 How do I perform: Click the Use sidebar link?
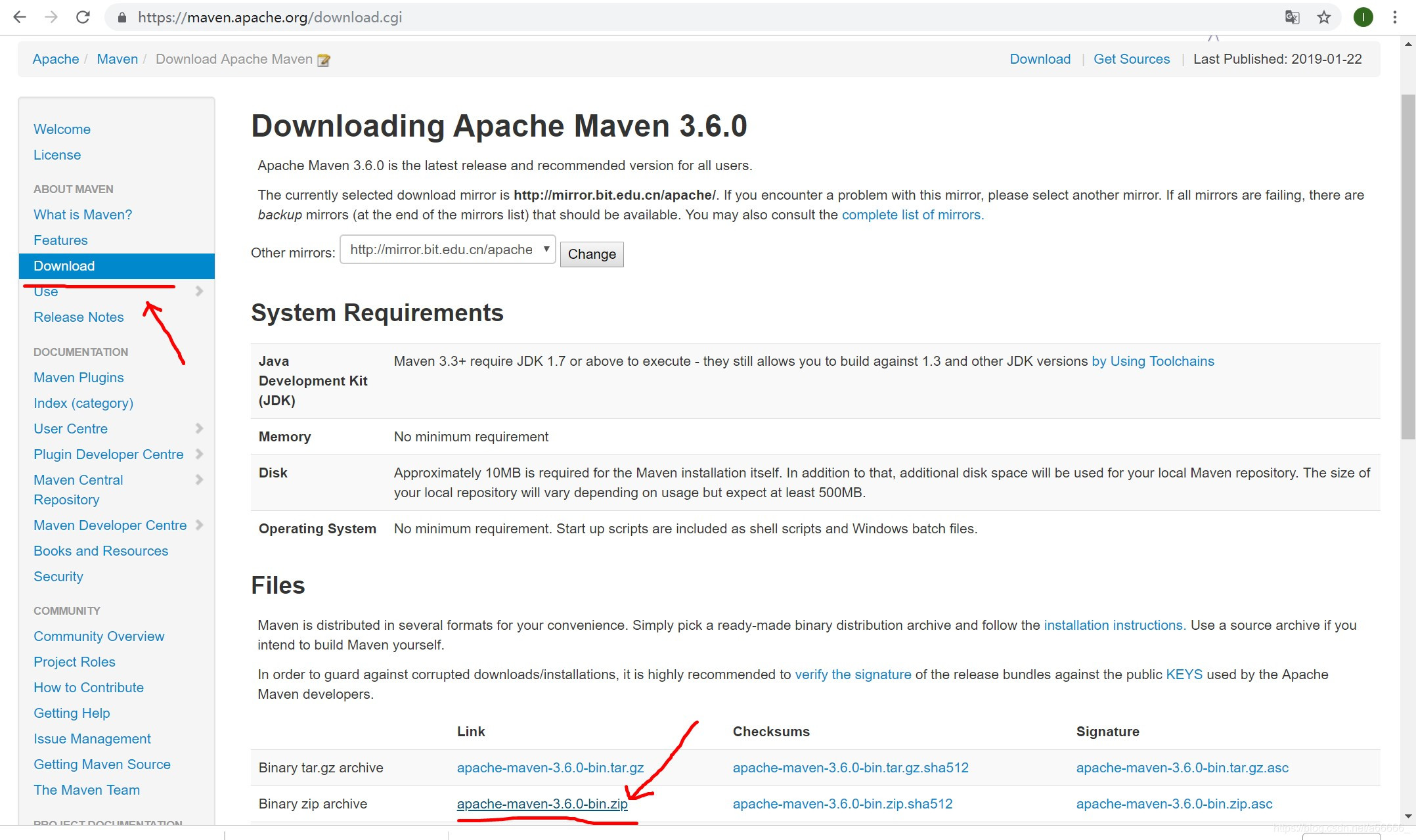[46, 292]
